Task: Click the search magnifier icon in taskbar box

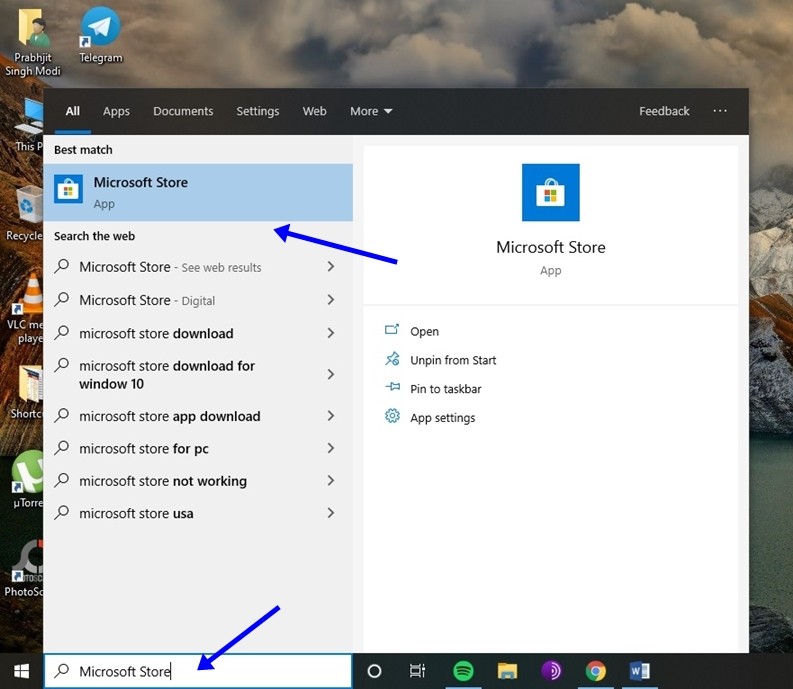Action: click(62, 670)
